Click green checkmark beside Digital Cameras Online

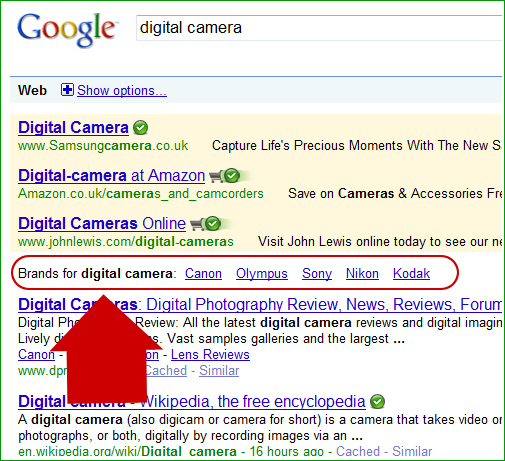[x=213, y=224]
